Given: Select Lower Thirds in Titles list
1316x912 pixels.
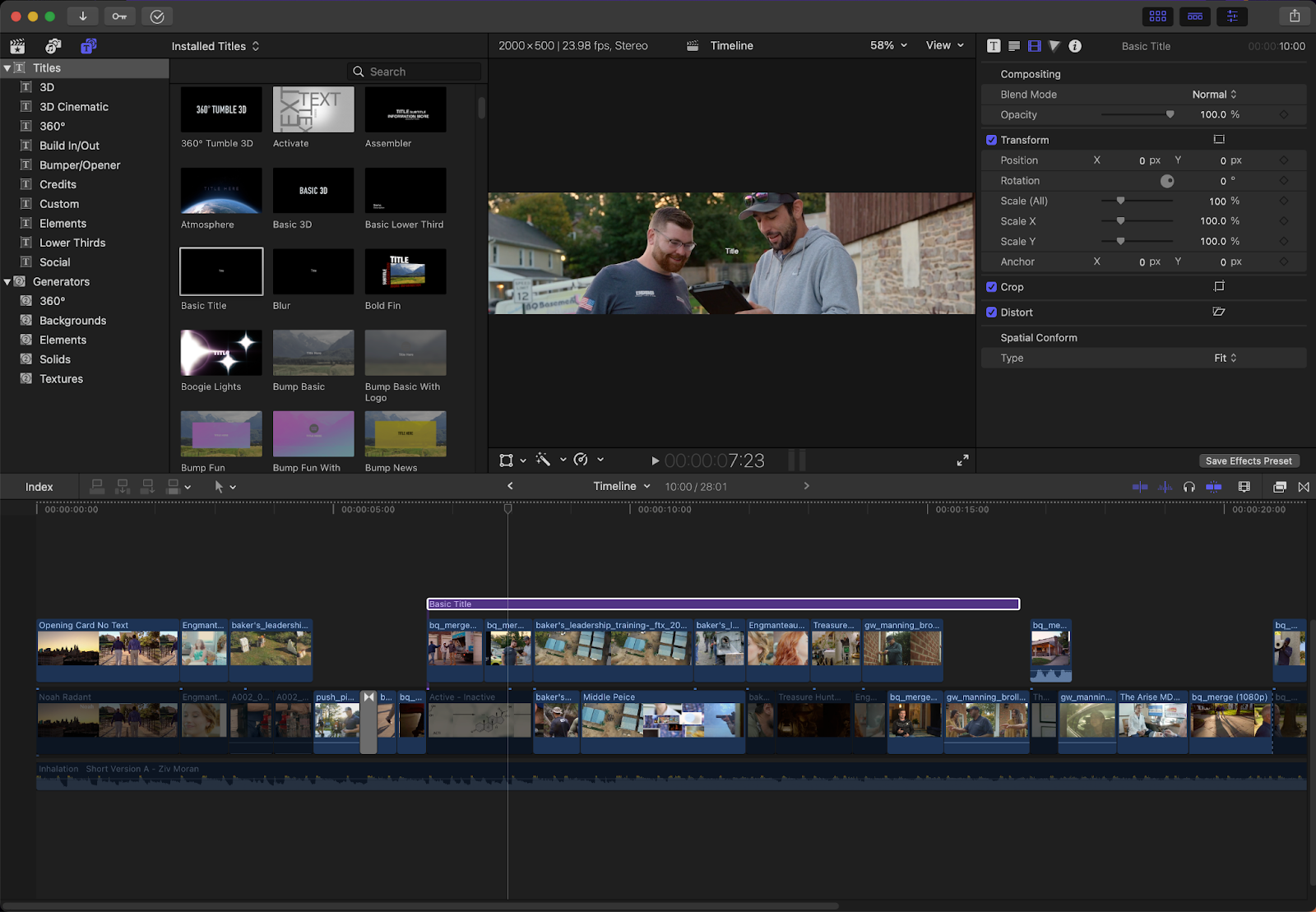Looking at the screenshot, I should (x=72, y=243).
